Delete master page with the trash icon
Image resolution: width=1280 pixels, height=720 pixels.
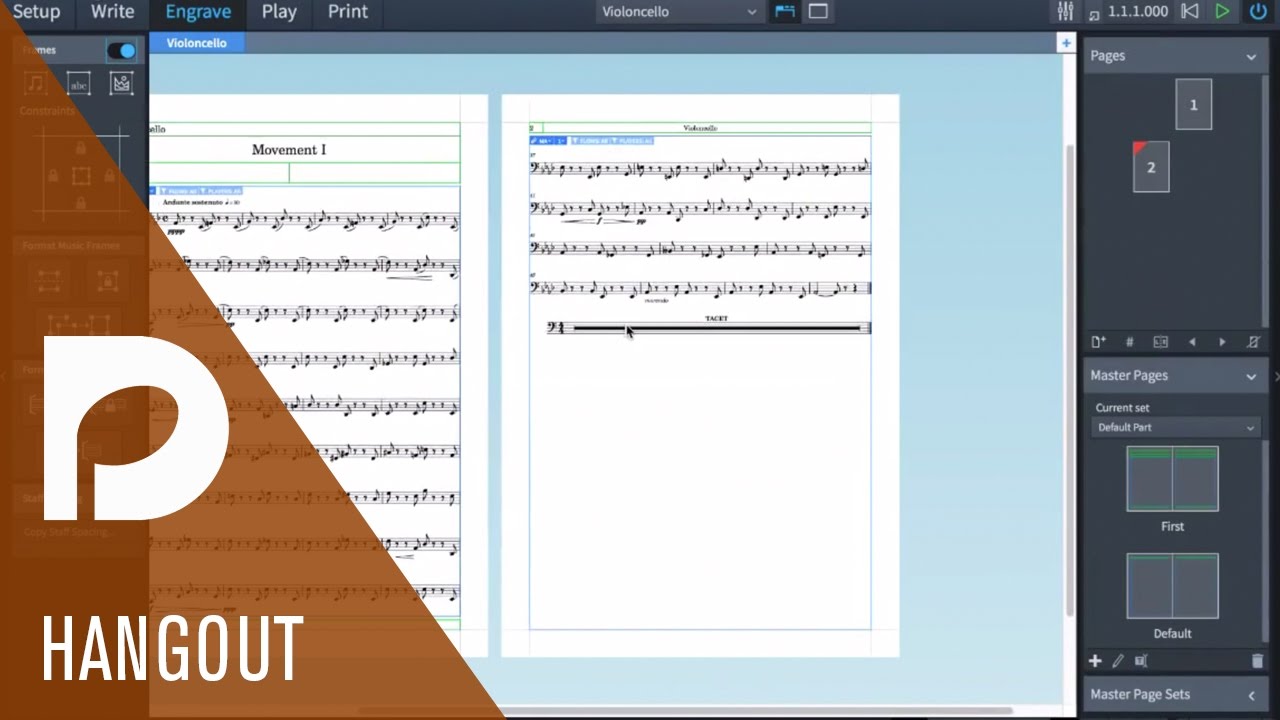pos(1257,661)
